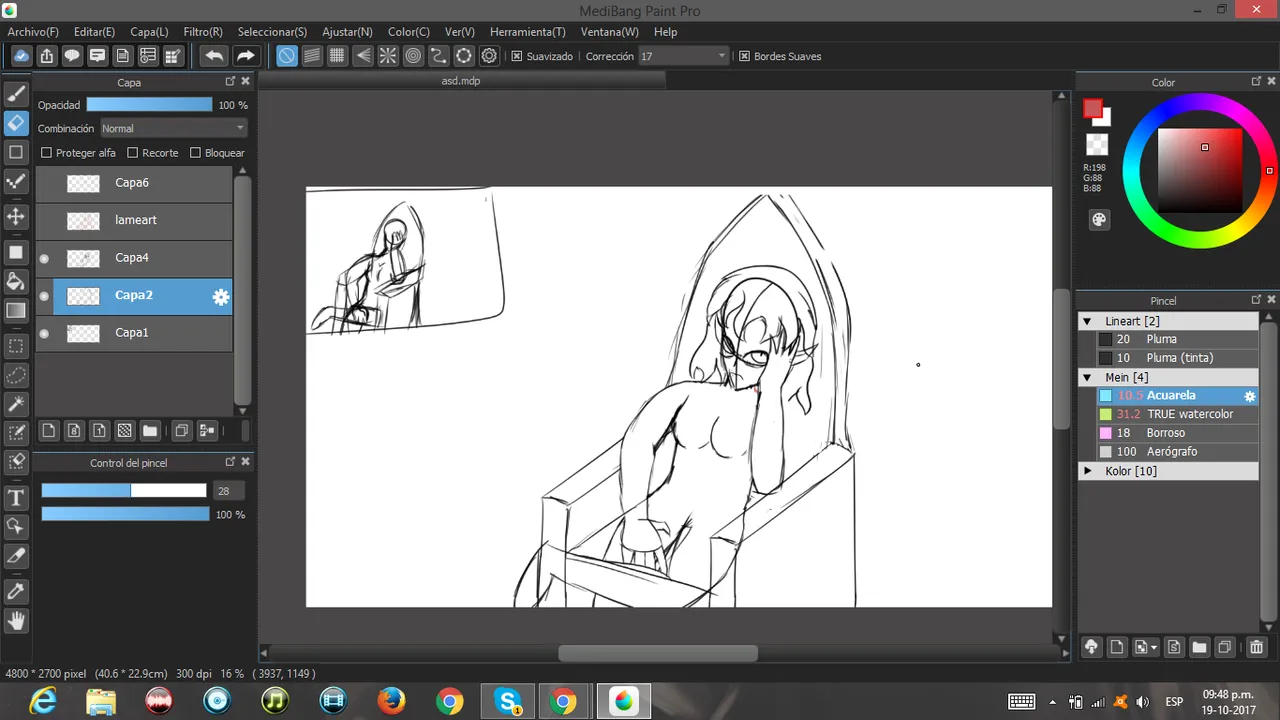Open Skype from taskbar

508,702
